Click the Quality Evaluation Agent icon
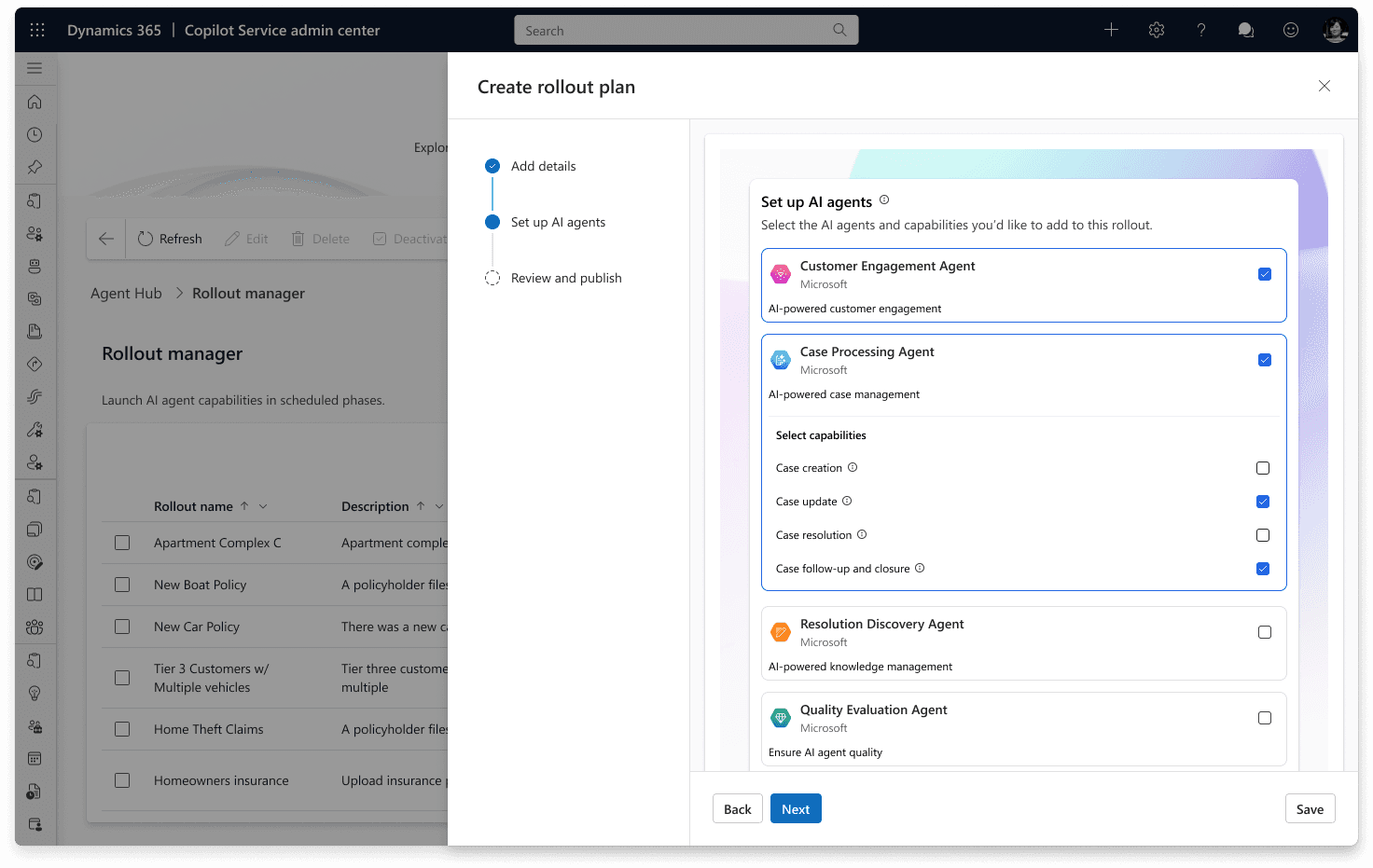This screenshot has width=1373, height=868. [781, 718]
